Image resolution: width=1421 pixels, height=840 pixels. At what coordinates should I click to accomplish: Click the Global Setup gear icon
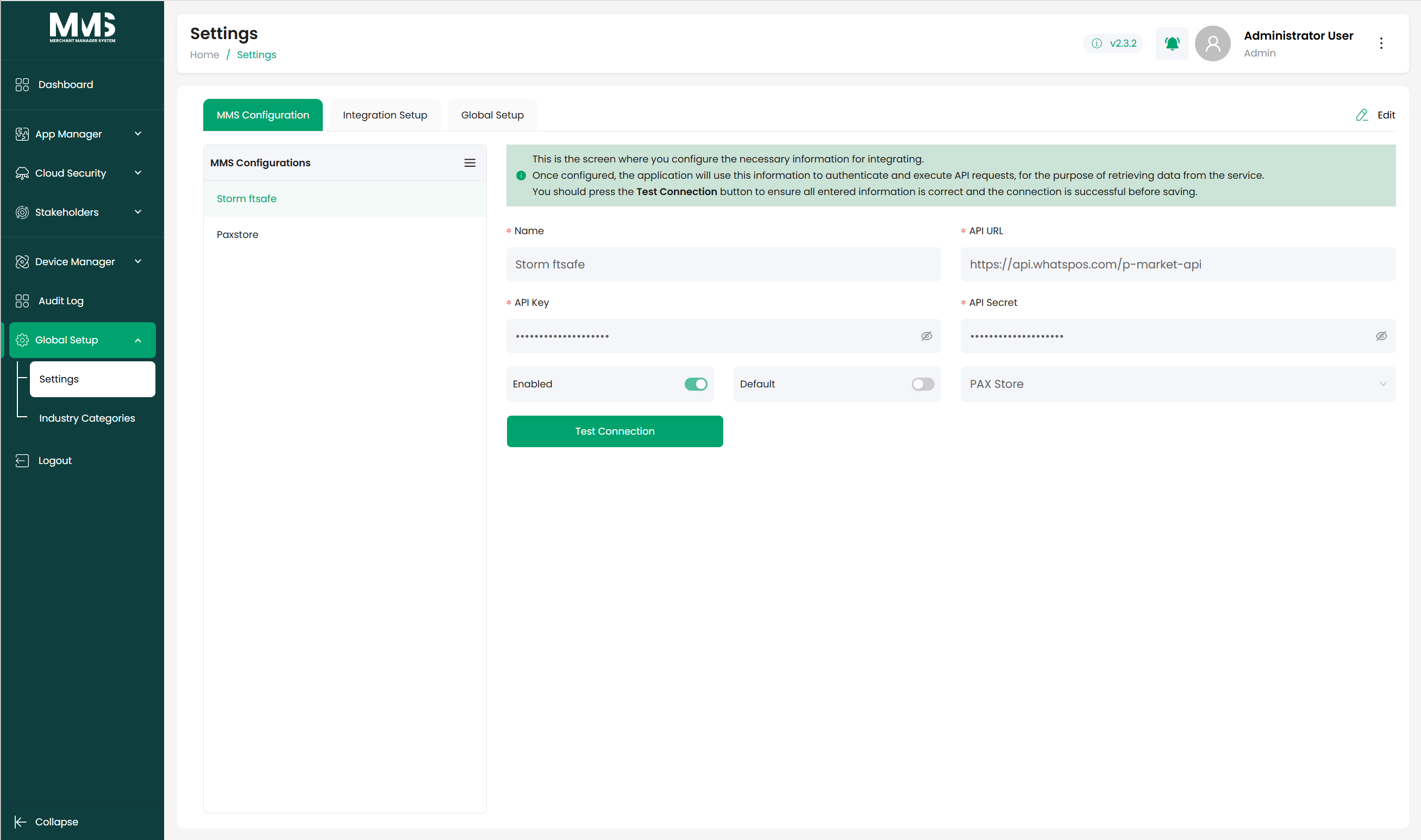point(22,340)
